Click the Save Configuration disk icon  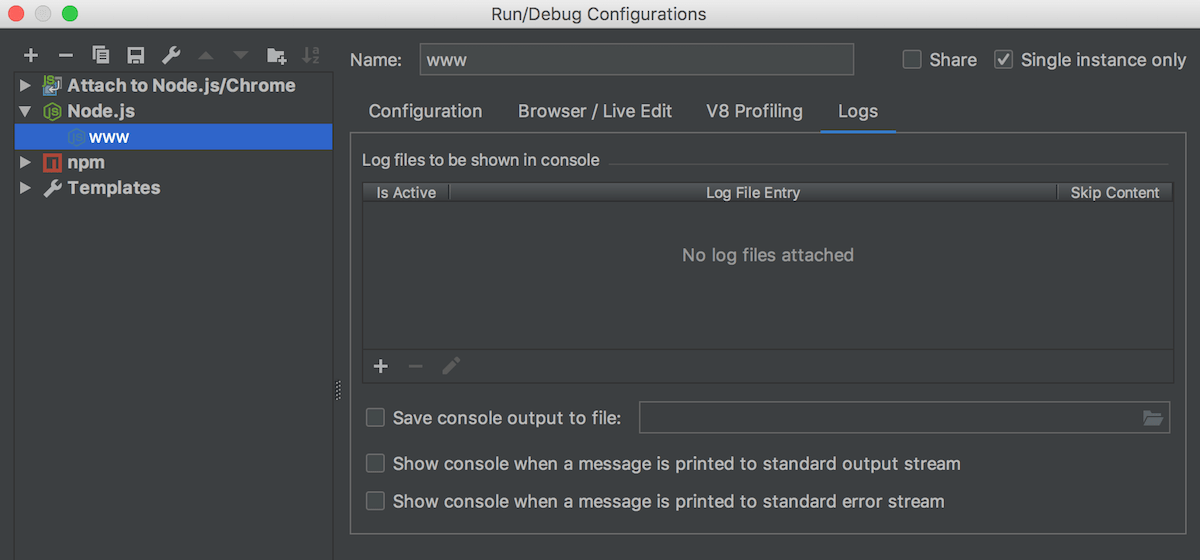[x=136, y=55]
